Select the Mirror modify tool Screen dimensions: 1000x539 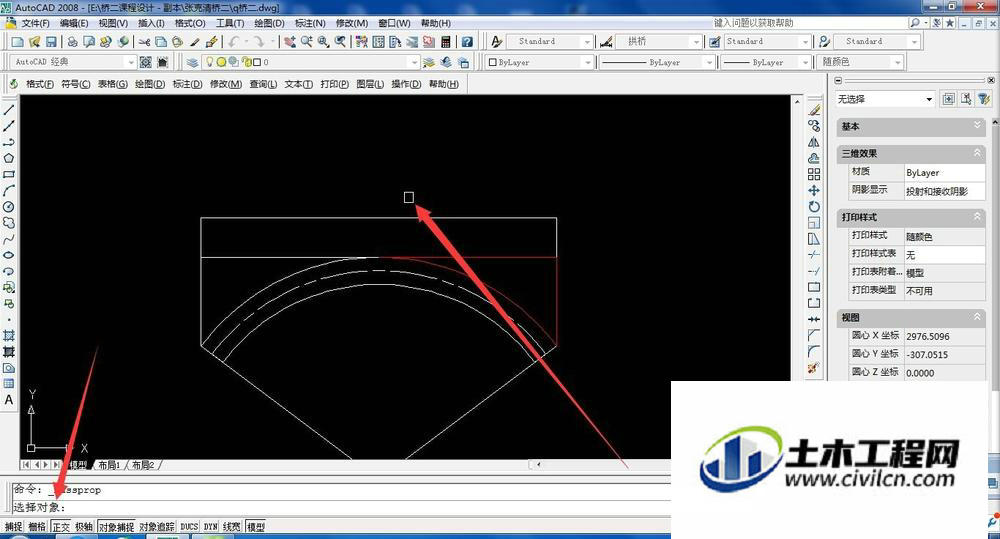coord(814,142)
